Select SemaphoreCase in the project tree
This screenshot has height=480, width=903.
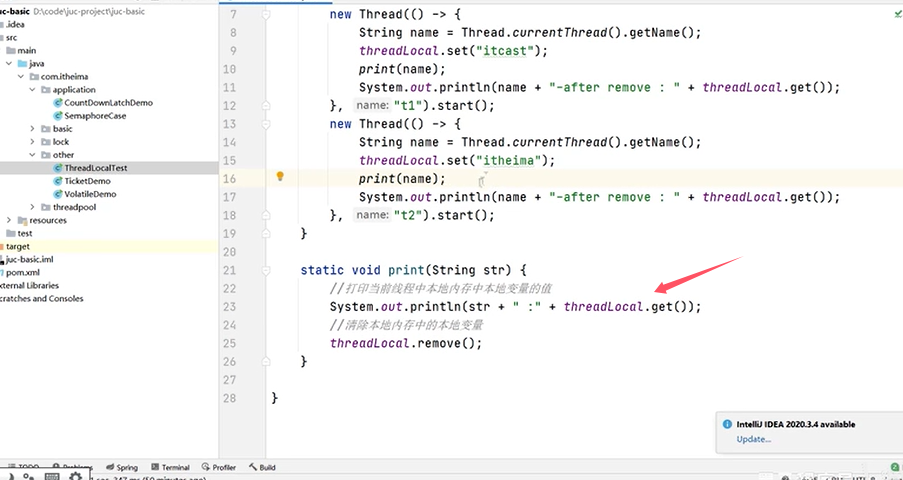pyautogui.click(x=95, y=116)
